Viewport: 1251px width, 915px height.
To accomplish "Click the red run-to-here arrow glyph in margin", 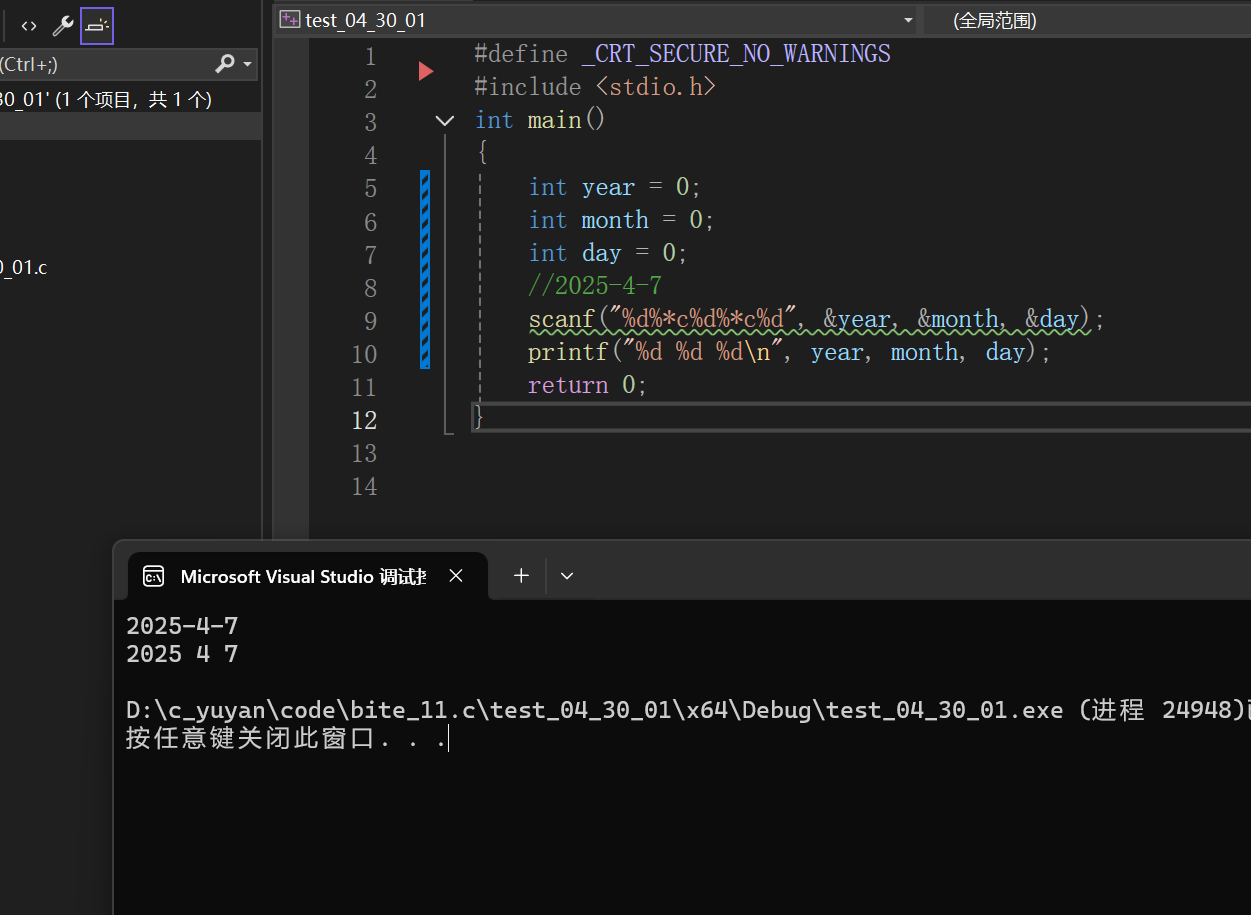I will [426, 71].
